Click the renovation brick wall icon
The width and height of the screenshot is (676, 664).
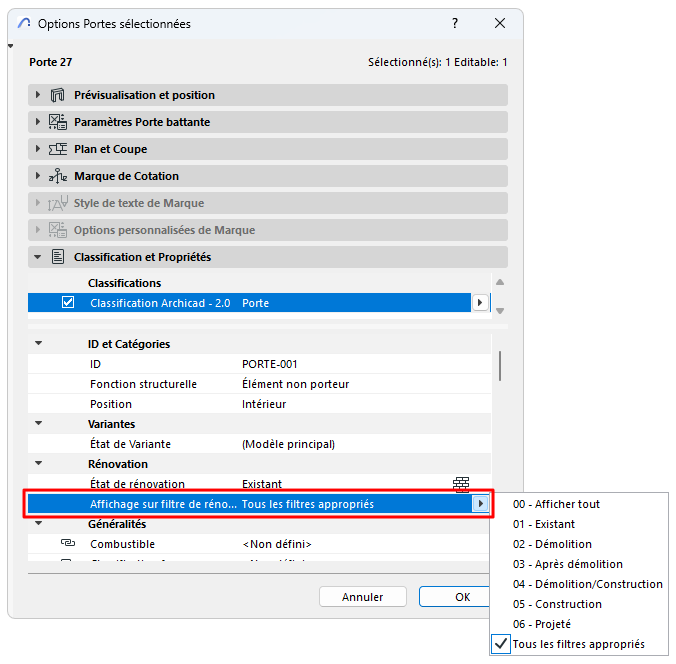(x=461, y=484)
